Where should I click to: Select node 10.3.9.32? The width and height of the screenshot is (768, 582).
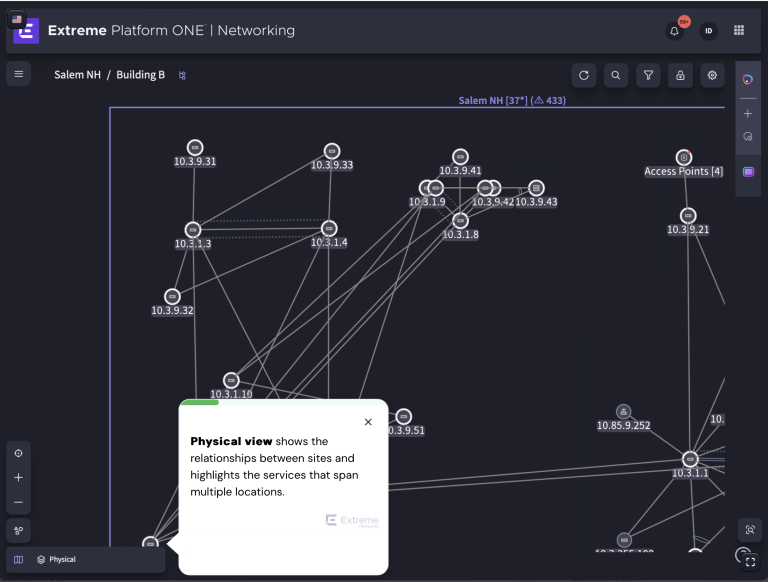point(172,297)
